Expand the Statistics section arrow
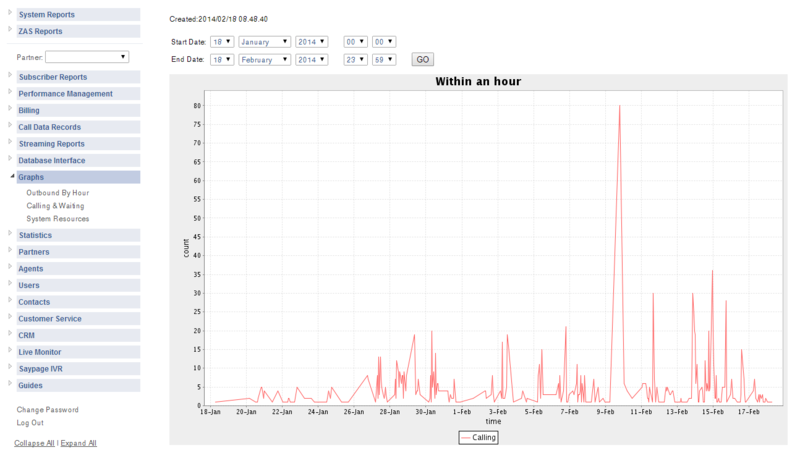 click(10, 233)
